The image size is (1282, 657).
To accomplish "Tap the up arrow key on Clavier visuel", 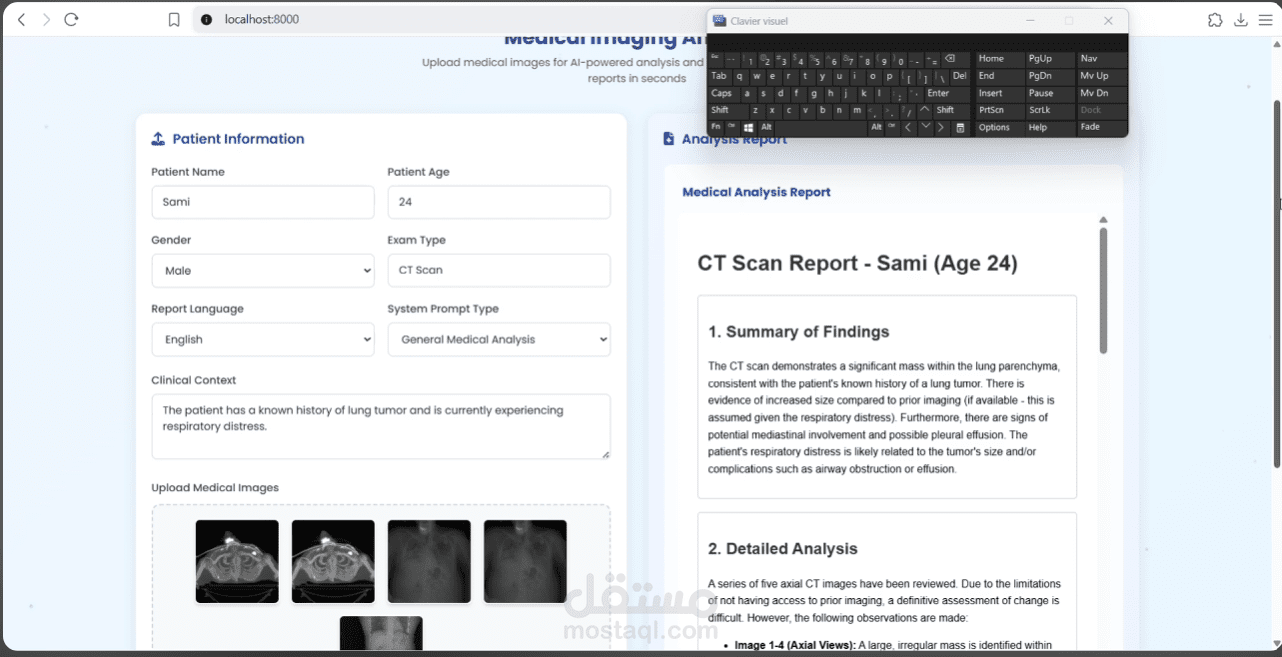I will click(x=925, y=110).
